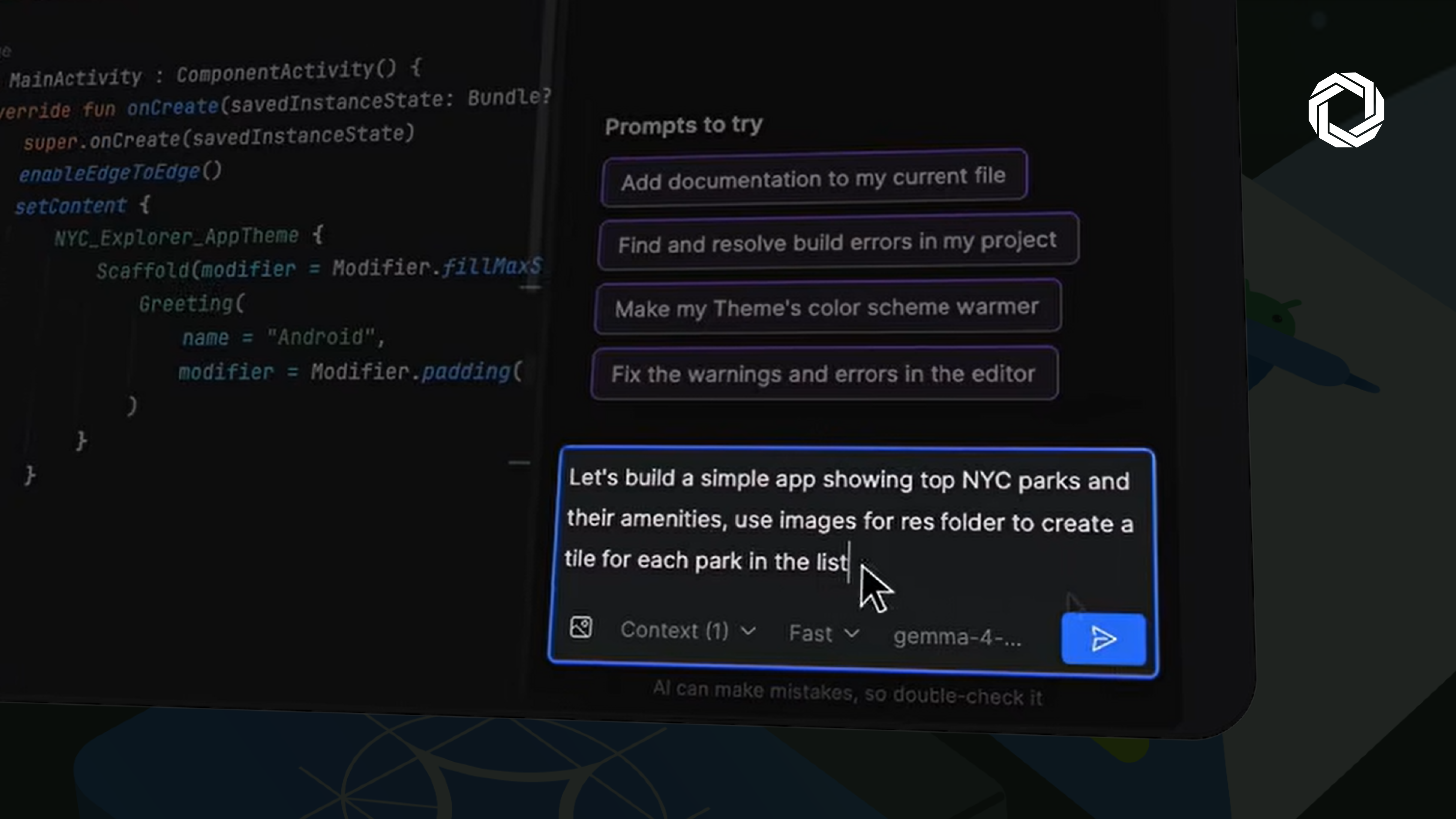Image resolution: width=1456 pixels, height=819 pixels.
Task: Click 'Fix the warnings and errors' suggestion
Action: (x=823, y=374)
